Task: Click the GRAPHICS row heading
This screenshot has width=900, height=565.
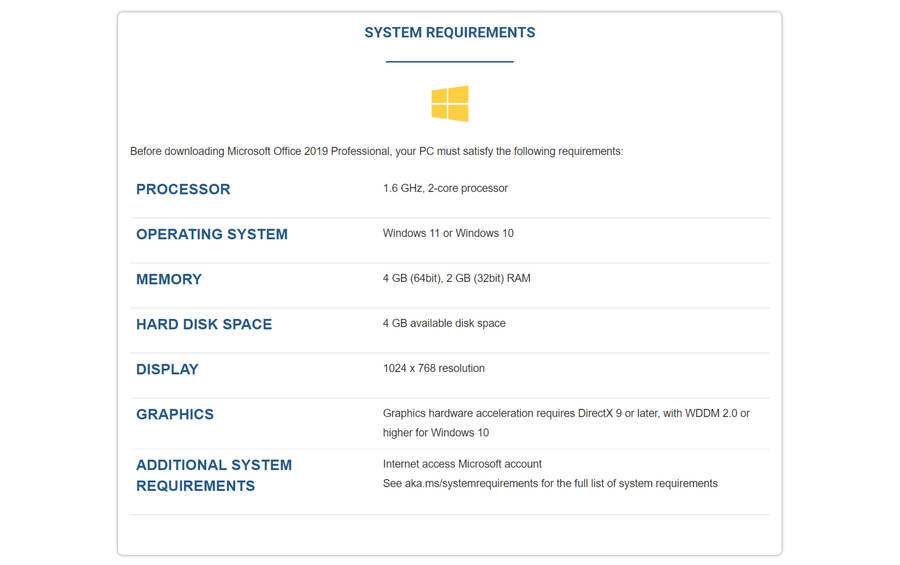Action: tap(174, 414)
